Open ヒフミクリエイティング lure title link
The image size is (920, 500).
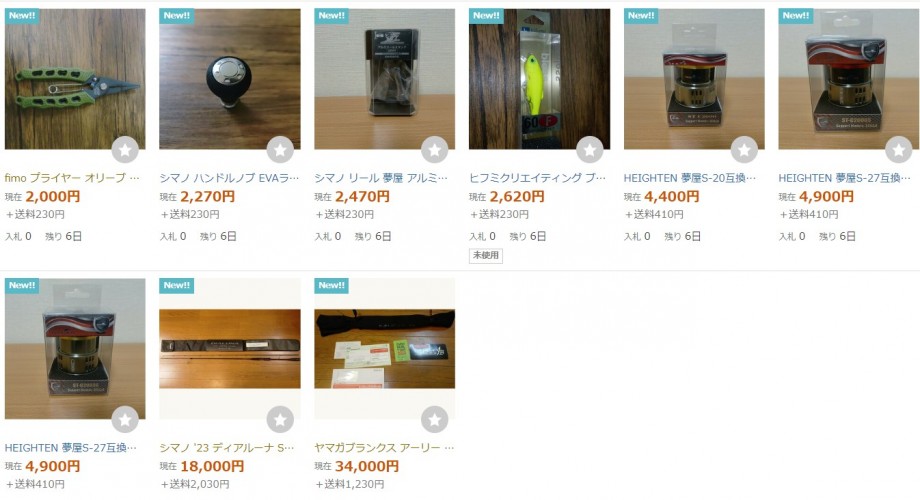pyautogui.click(x=537, y=177)
